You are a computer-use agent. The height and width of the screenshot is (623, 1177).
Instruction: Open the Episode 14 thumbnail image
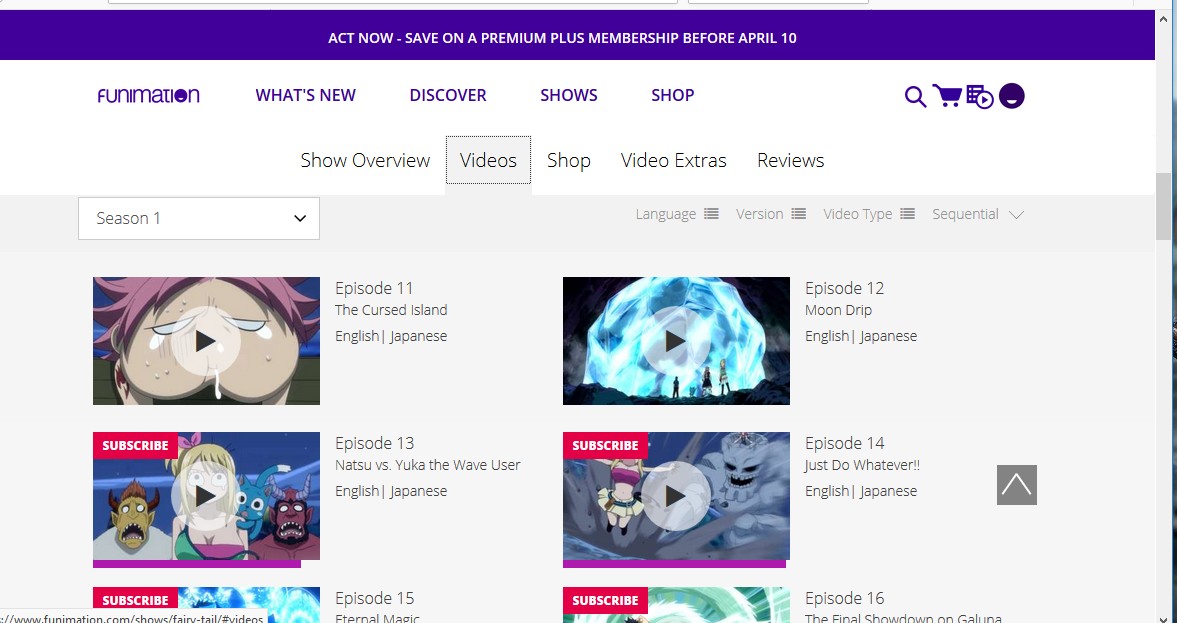[x=676, y=495]
